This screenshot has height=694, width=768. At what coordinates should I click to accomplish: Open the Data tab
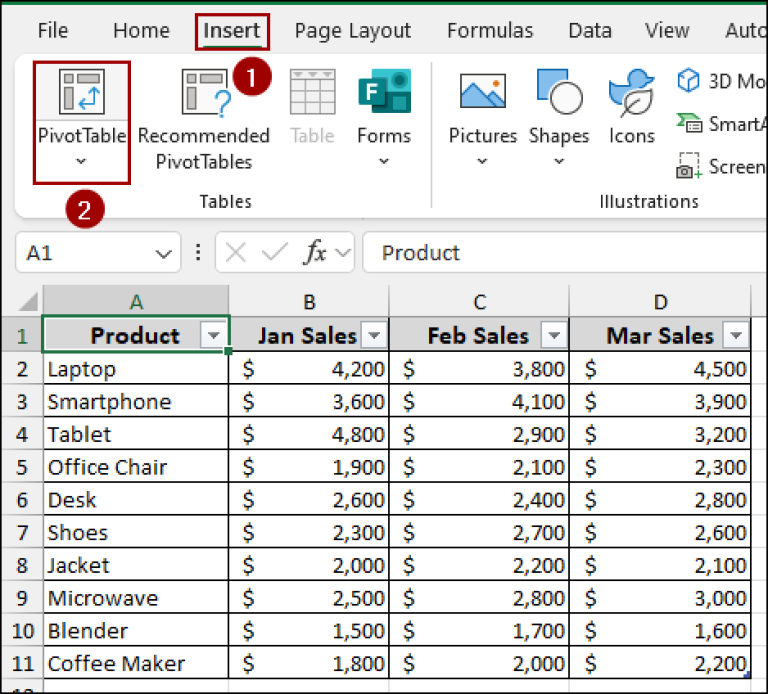[x=590, y=30]
